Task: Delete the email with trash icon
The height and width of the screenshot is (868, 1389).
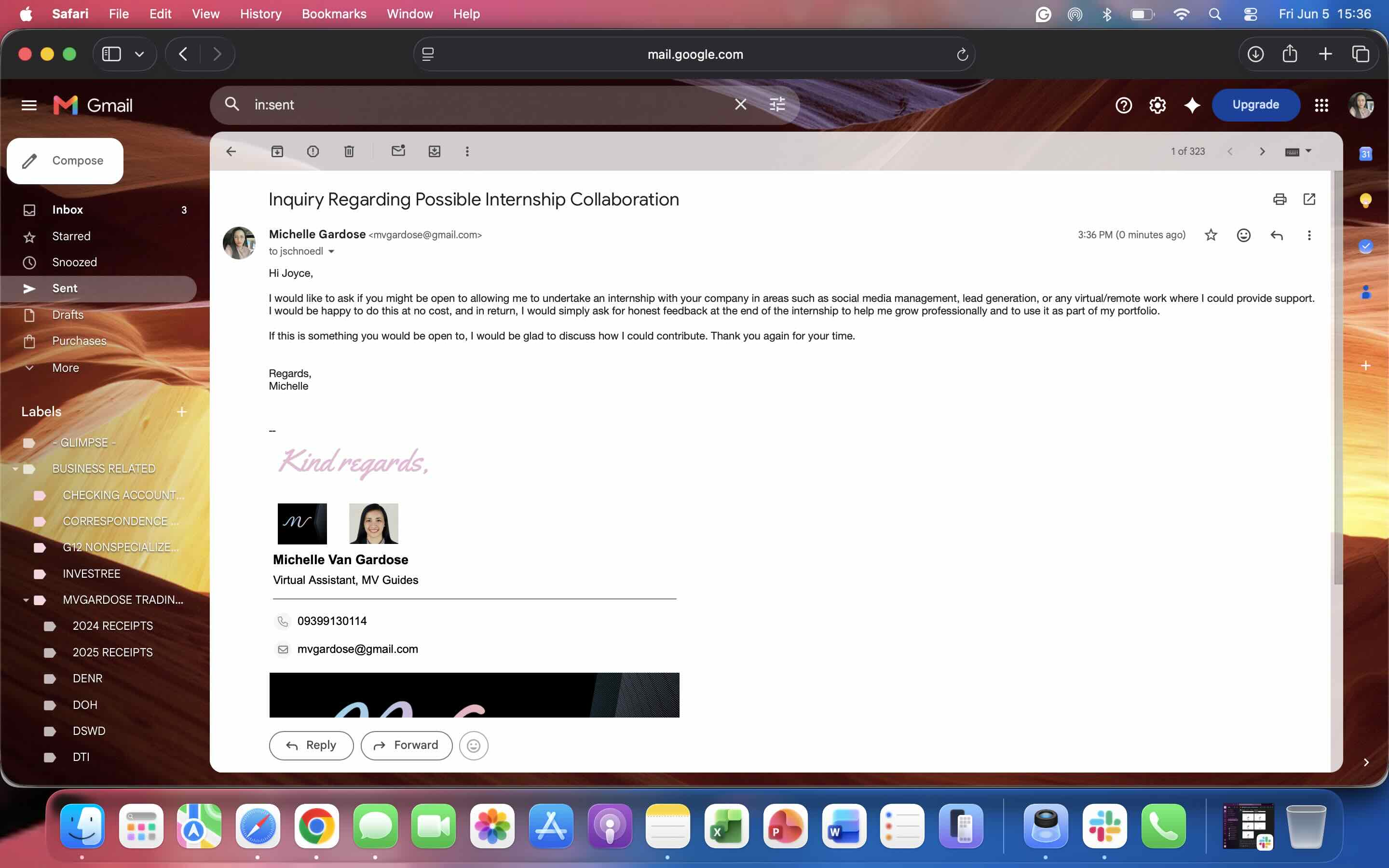Action: click(349, 151)
